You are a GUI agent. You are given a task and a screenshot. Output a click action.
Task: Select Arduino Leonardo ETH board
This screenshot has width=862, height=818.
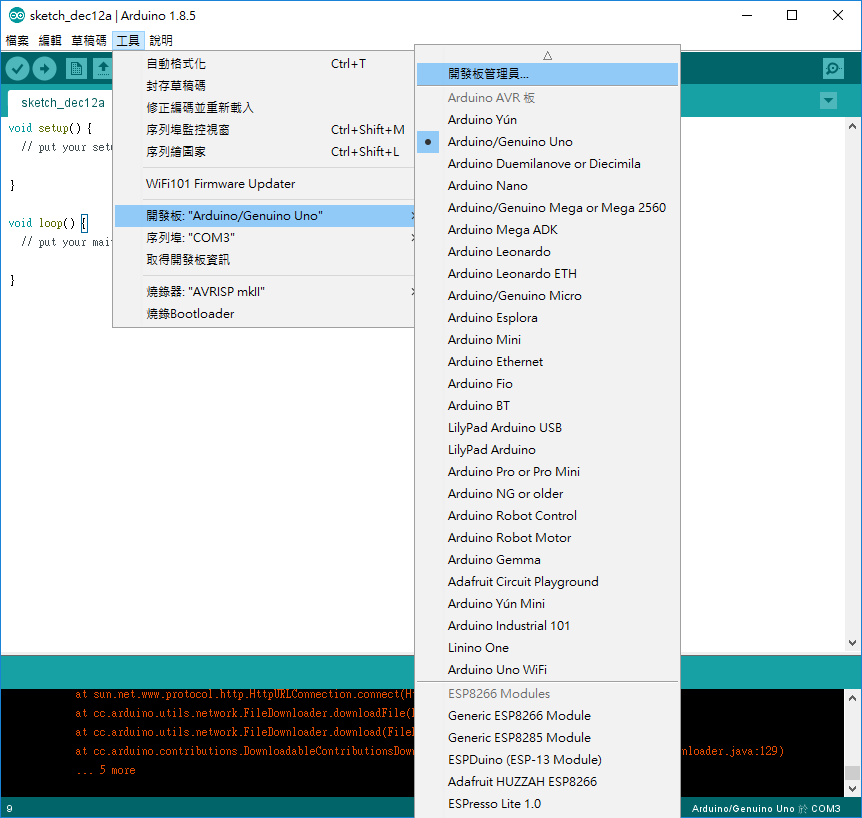point(548,274)
